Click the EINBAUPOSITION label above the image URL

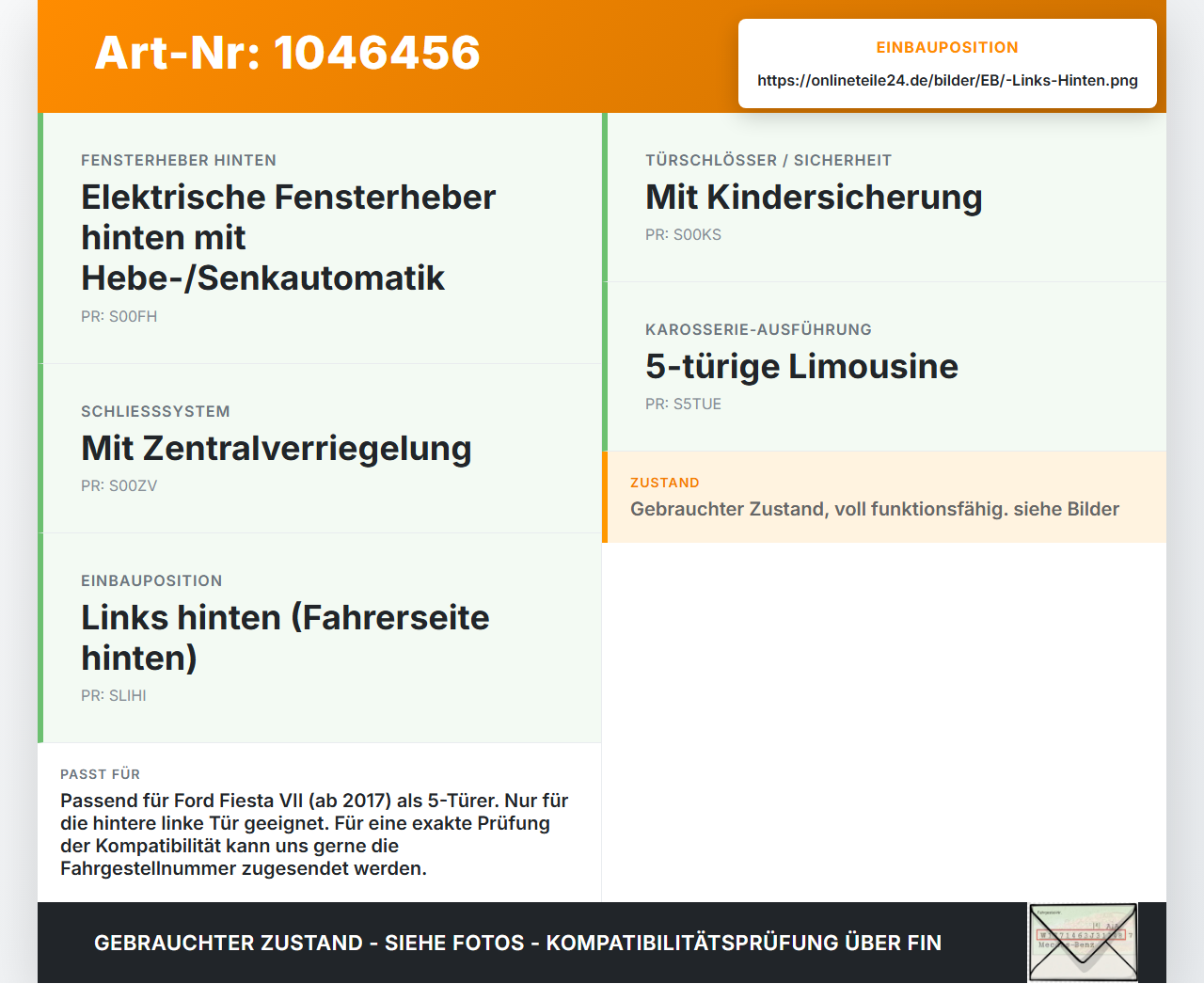(947, 47)
